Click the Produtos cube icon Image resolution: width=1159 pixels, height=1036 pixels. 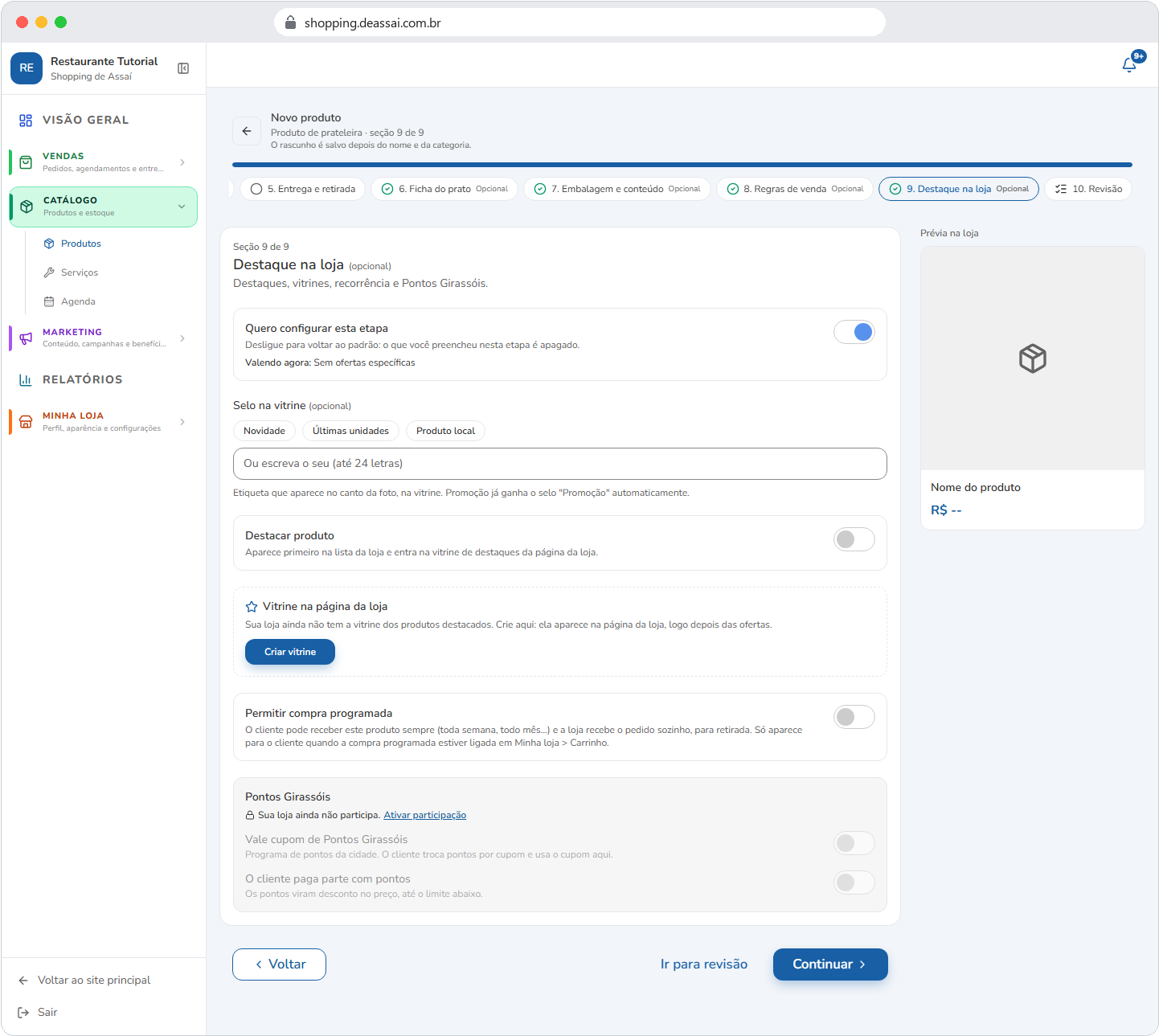tap(49, 244)
